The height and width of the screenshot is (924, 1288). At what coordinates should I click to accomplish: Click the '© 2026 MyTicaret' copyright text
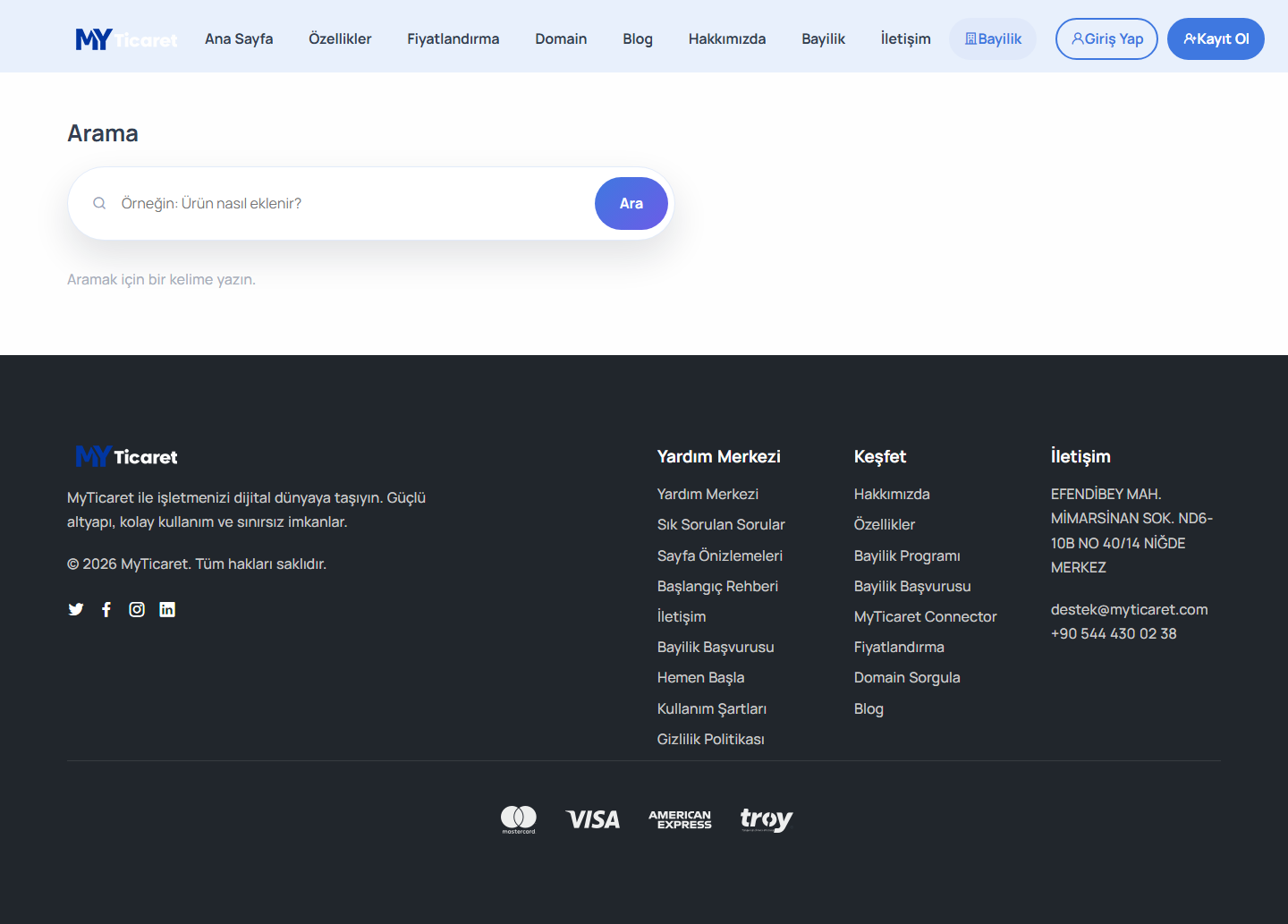197,564
